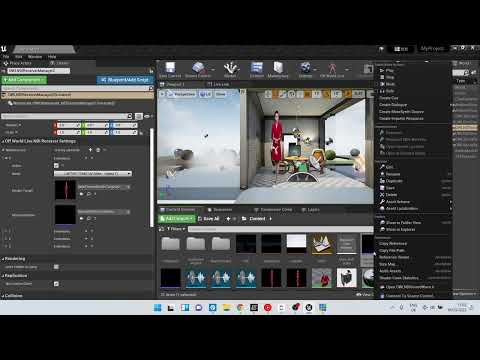Click the Save Current toolbar icon
The height and width of the screenshot is (360, 480).
(x=170, y=68)
